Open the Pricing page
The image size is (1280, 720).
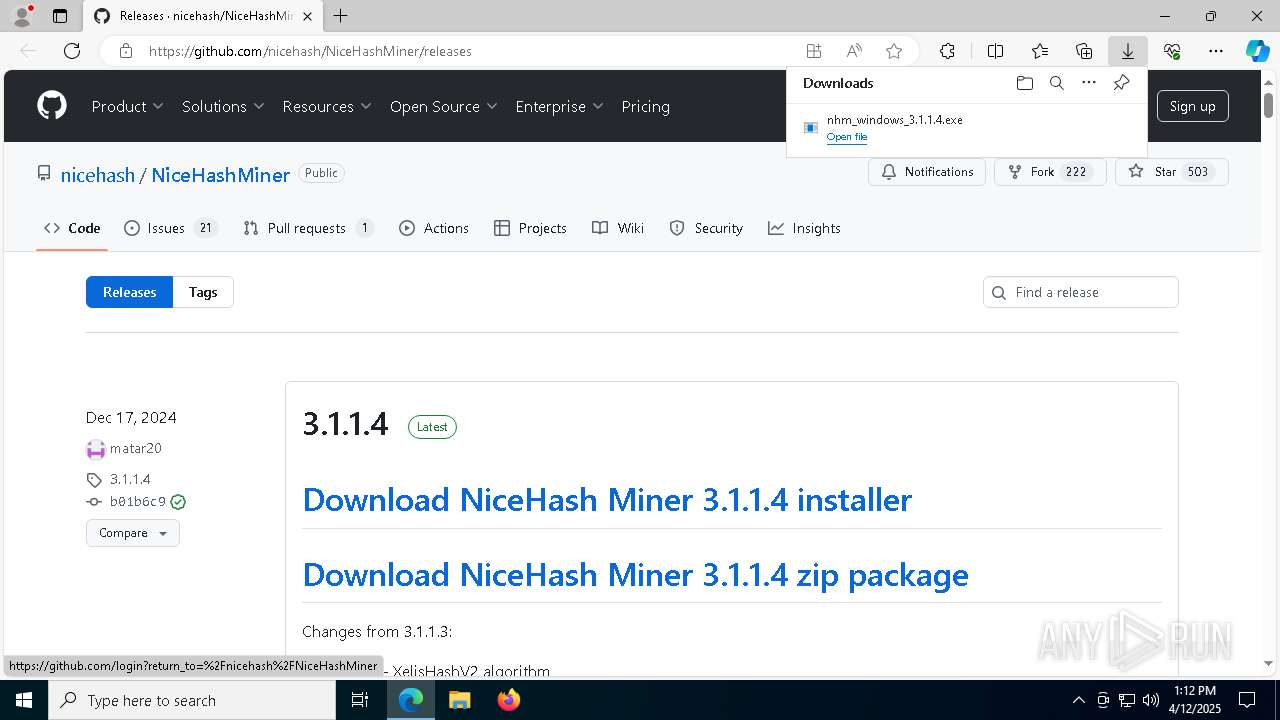(645, 106)
